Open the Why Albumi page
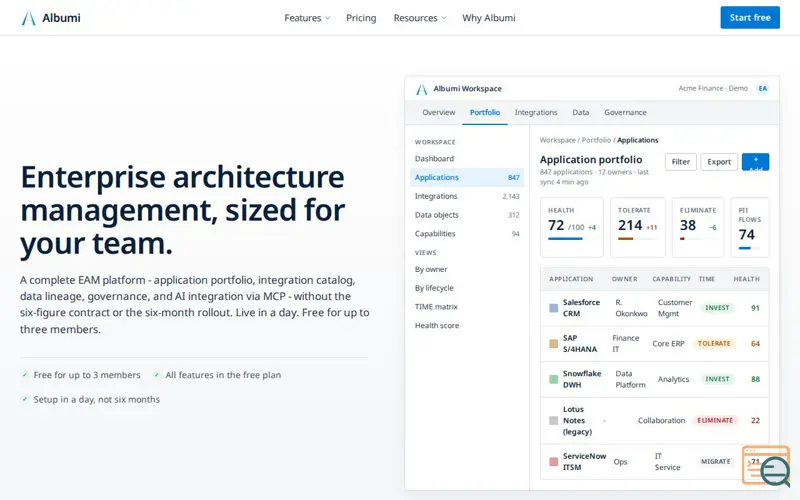The image size is (800, 500). tap(489, 18)
